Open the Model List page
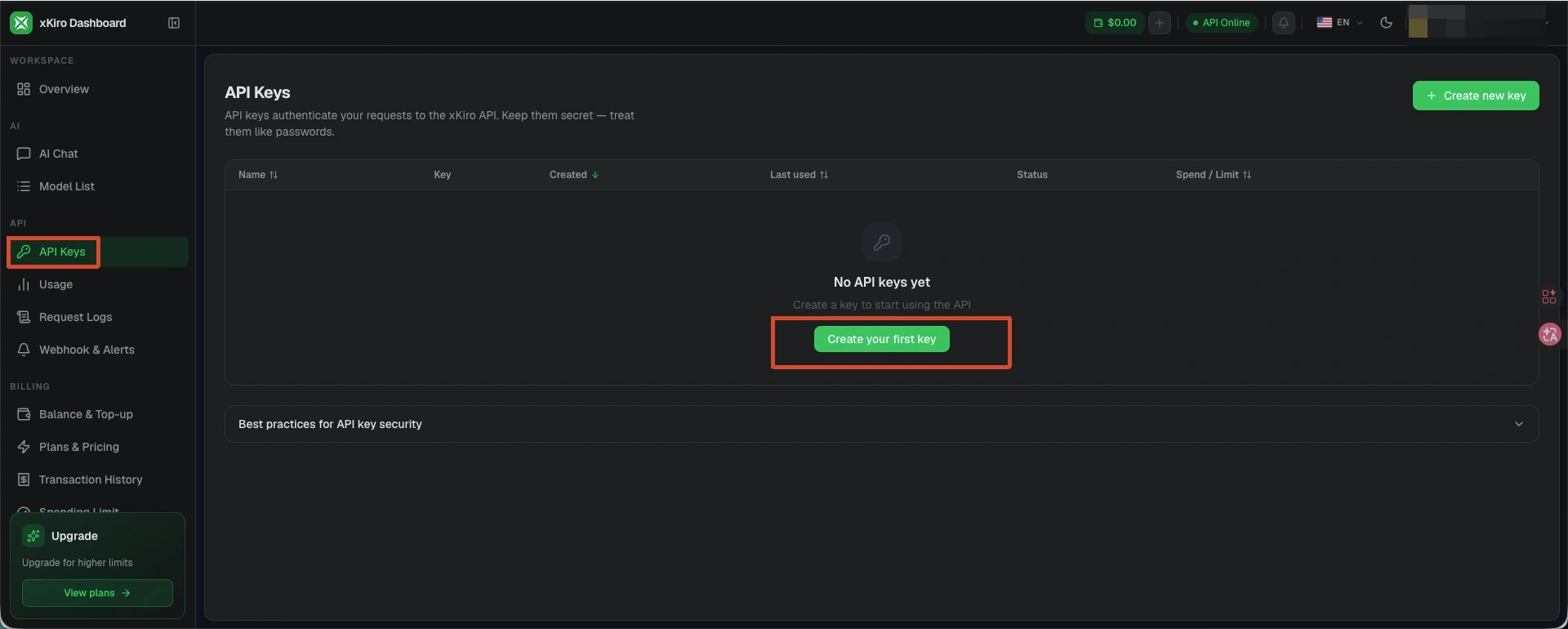 [x=97, y=186]
